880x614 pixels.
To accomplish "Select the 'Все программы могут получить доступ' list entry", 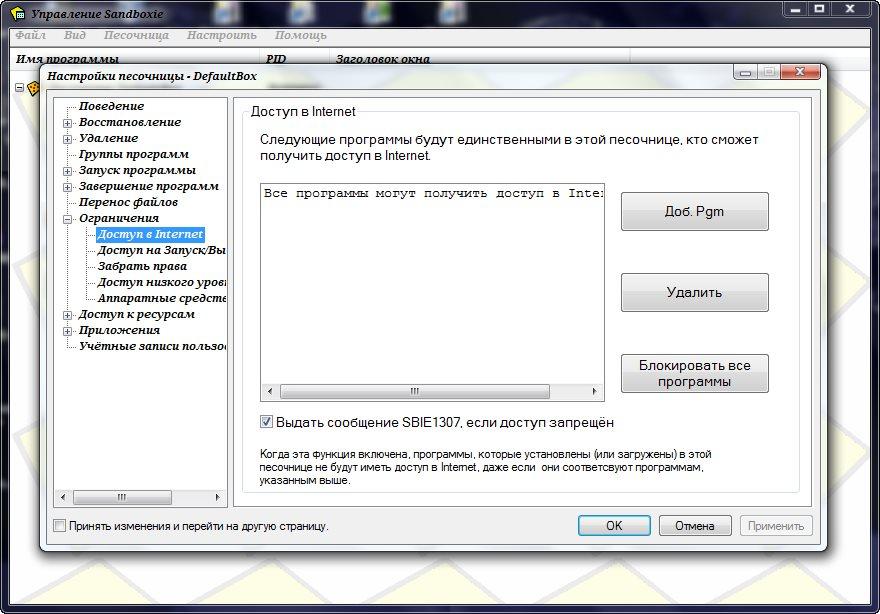I will (x=432, y=193).
